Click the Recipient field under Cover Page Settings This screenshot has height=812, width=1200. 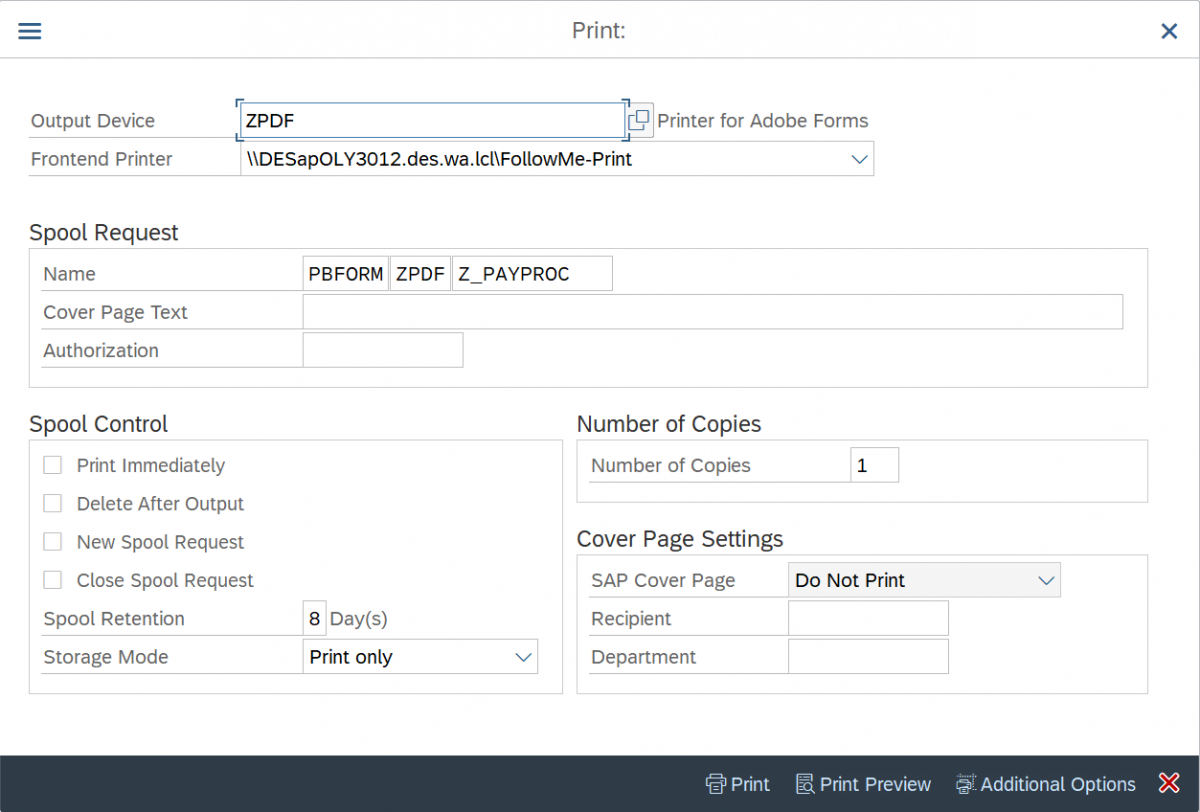(x=867, y=618)
